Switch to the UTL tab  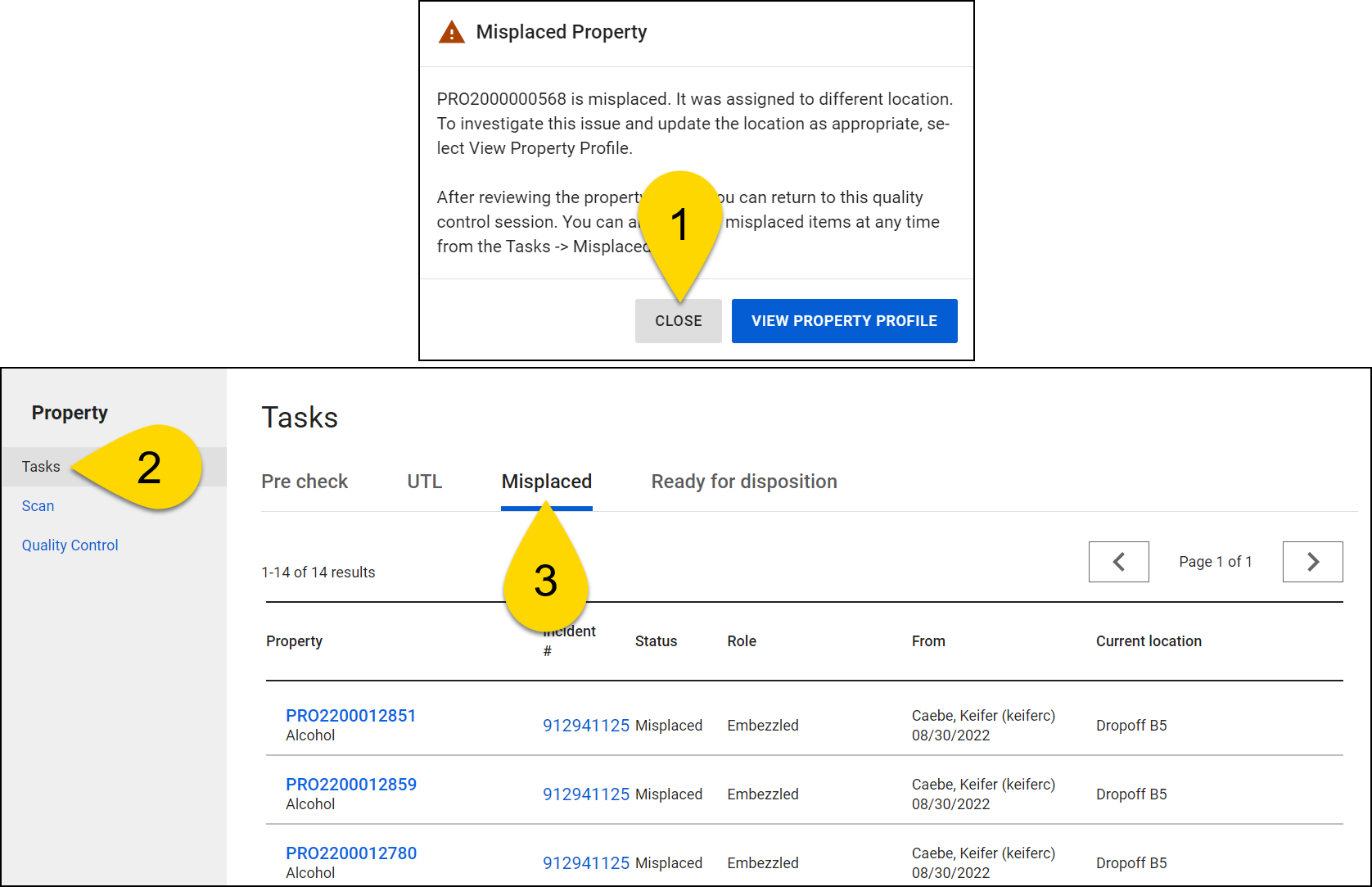point(424,482)
